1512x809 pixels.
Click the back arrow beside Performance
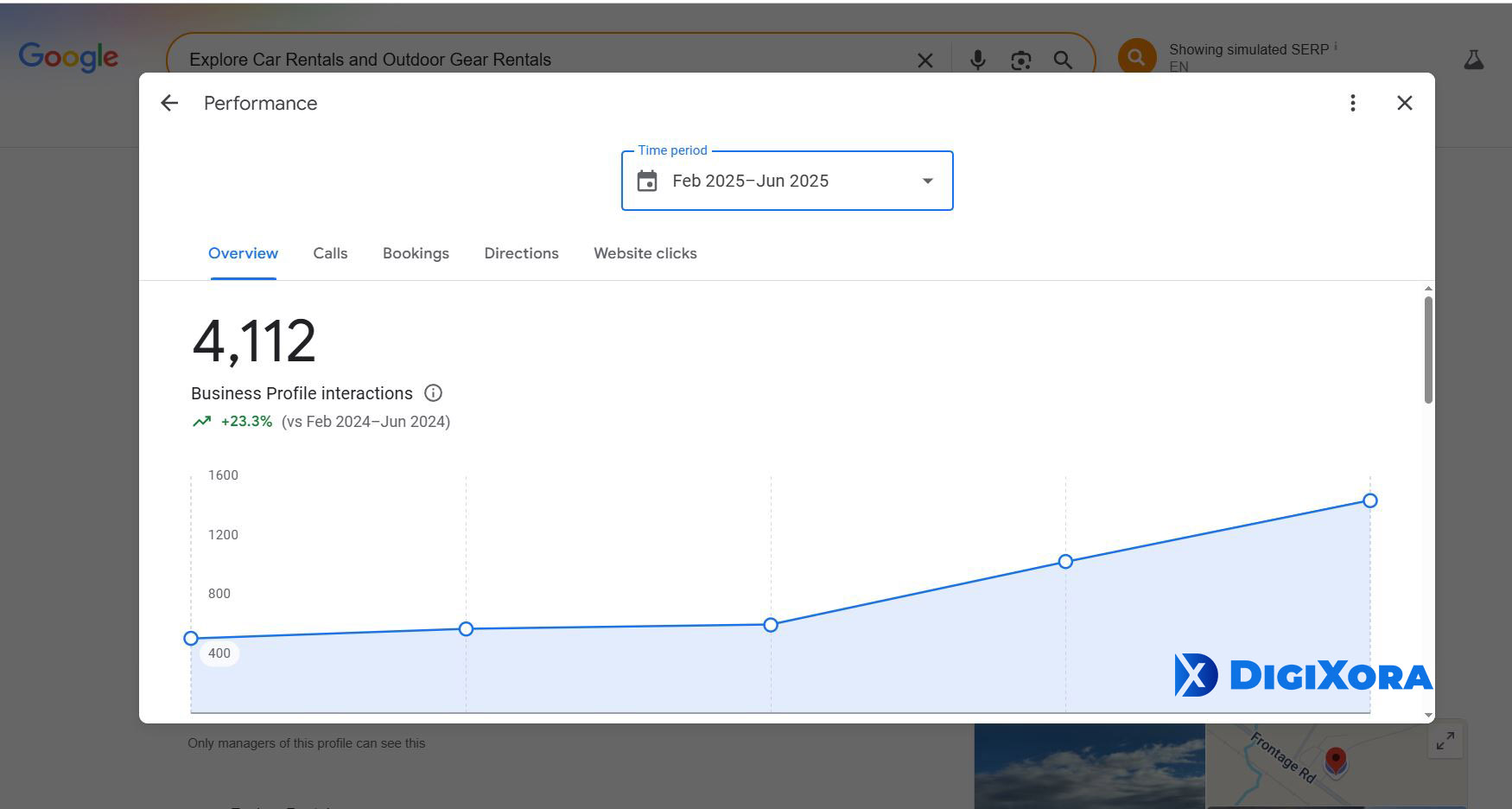169,103
